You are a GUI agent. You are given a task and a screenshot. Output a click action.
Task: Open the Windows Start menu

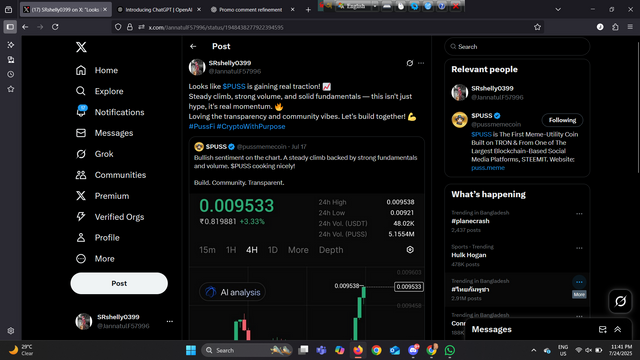click(191, 350)
